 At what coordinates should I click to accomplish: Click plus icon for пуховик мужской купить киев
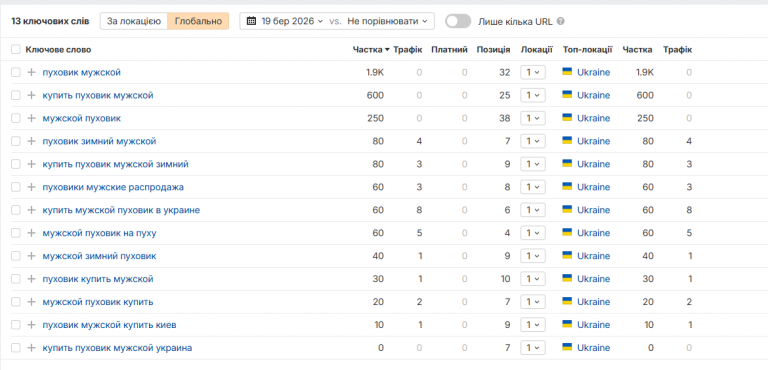[x=31, y=325]
